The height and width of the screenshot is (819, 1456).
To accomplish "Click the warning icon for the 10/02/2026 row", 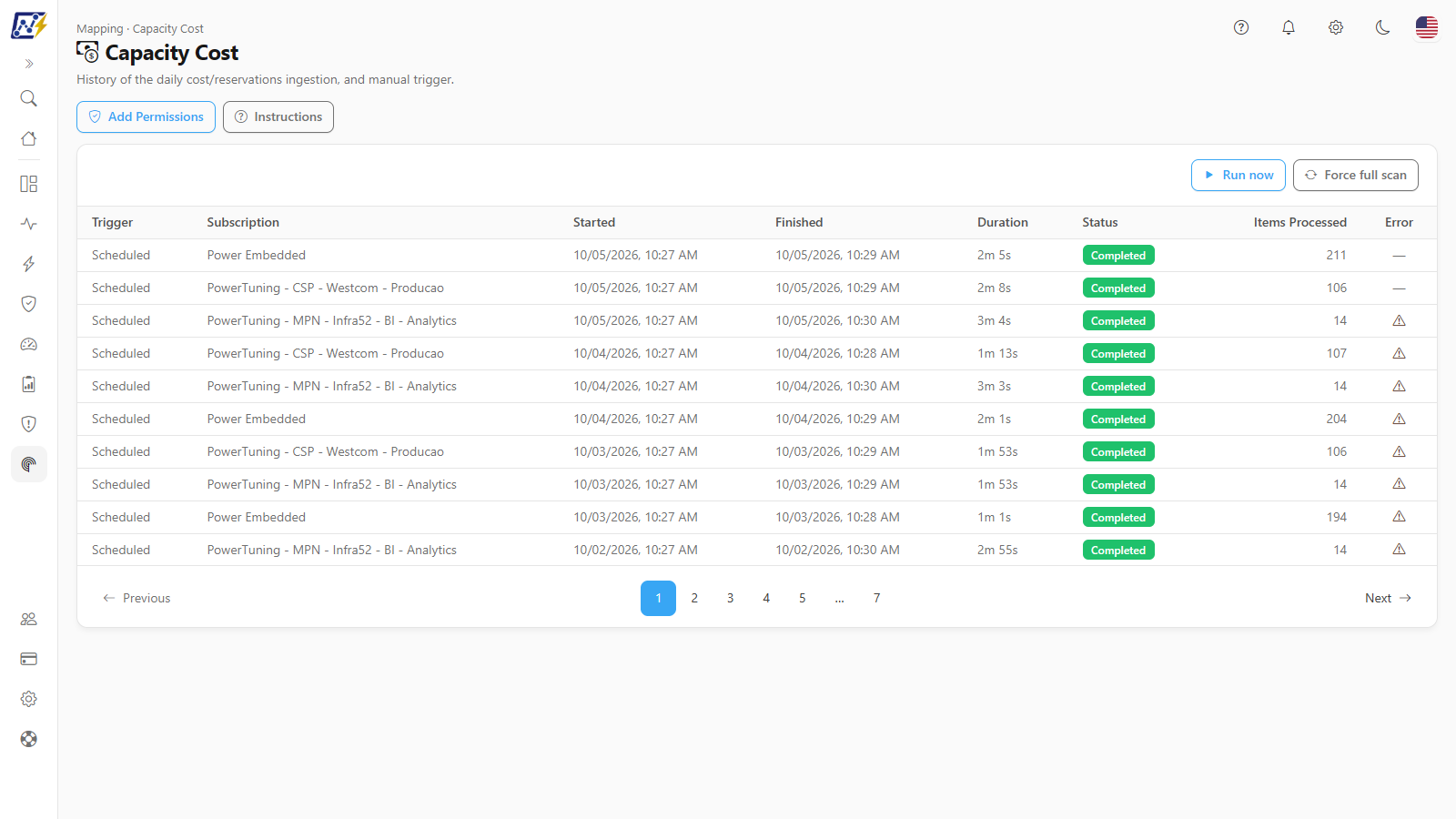I will coord(1400,550).
